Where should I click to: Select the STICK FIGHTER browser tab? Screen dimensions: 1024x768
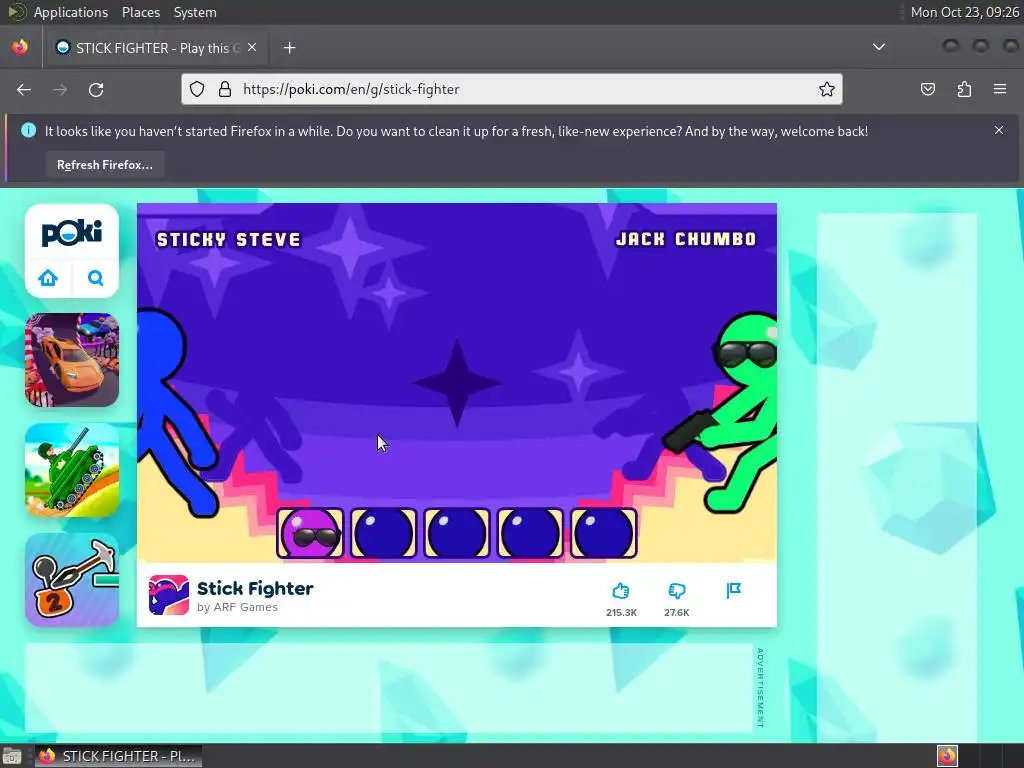(155, 48)
